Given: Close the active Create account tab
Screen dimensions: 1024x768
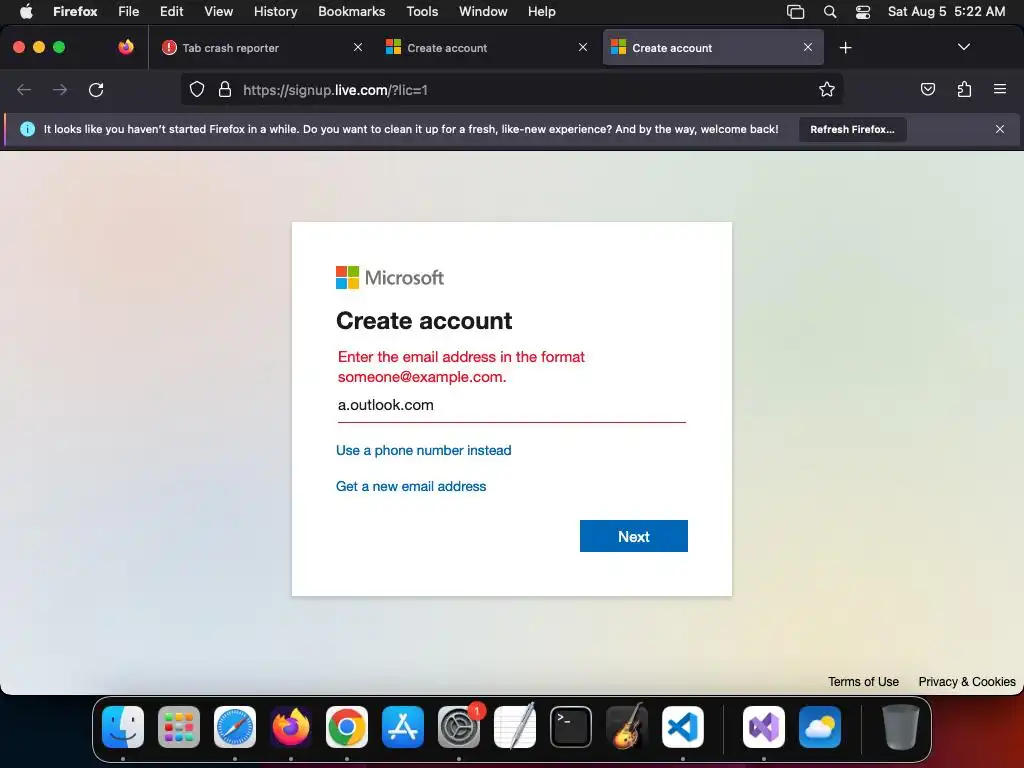Looking at the screenshot, I should click(808, 47).
